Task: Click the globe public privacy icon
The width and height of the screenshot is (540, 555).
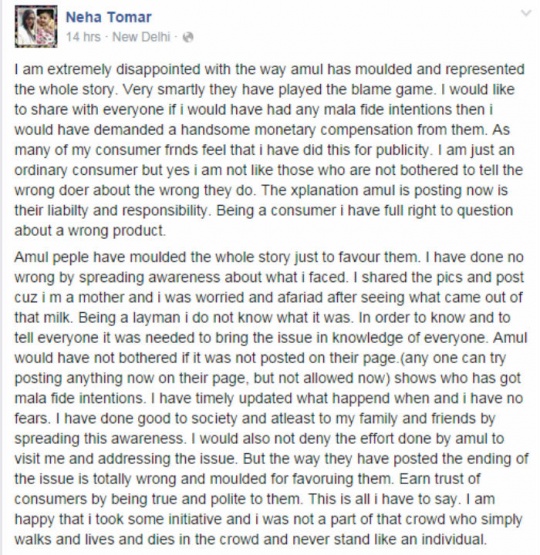Action: [188, 37]
